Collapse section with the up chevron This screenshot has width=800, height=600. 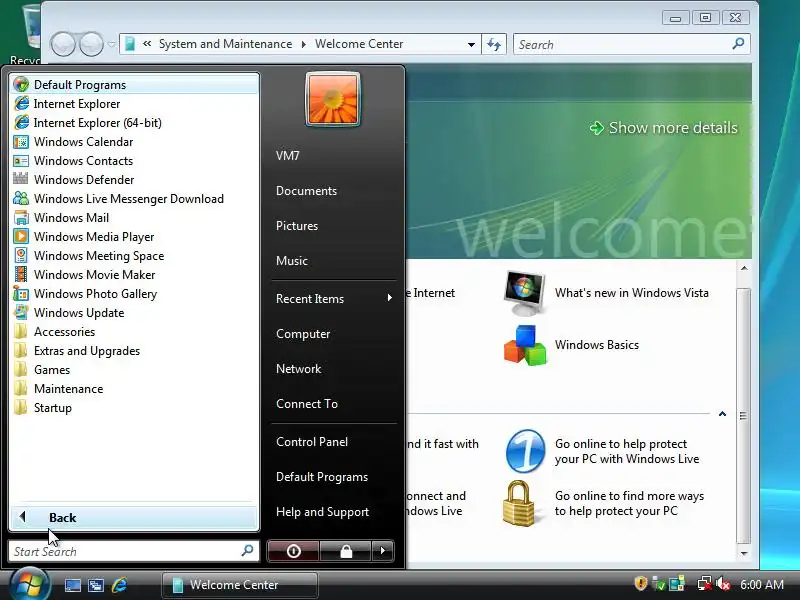[x=722, y=414]
